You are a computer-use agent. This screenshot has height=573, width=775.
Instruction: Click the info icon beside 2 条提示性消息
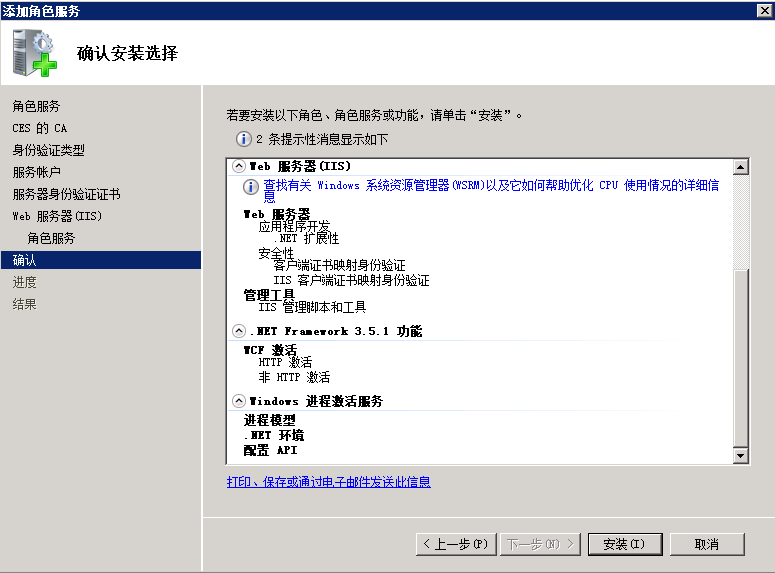(243, 139)
